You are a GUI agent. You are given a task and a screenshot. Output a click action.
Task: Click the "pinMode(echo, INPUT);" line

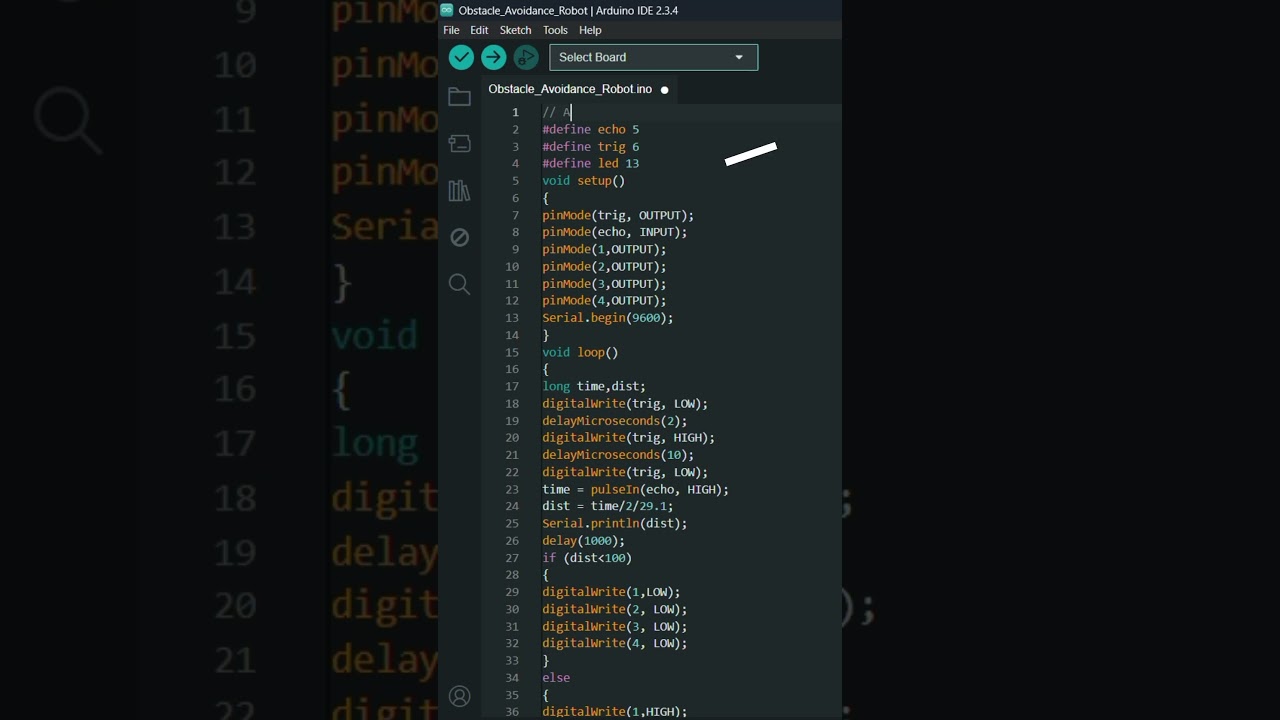click(x=615, y=232)
